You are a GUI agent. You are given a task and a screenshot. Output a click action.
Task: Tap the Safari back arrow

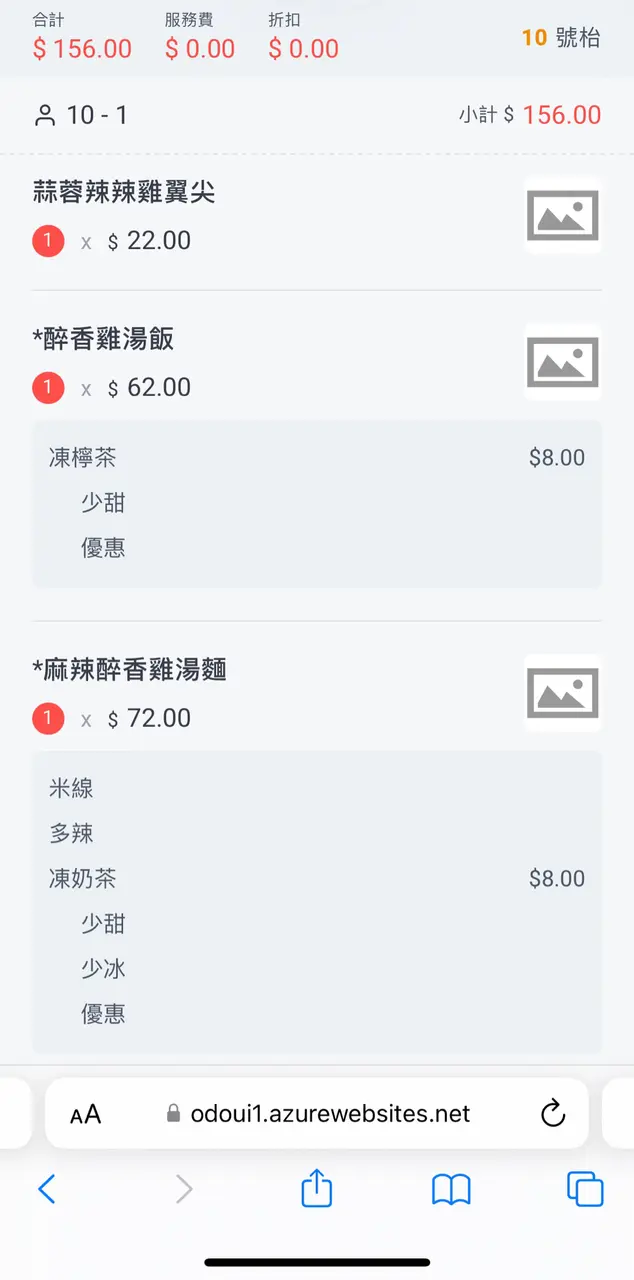click(46, 1189)
